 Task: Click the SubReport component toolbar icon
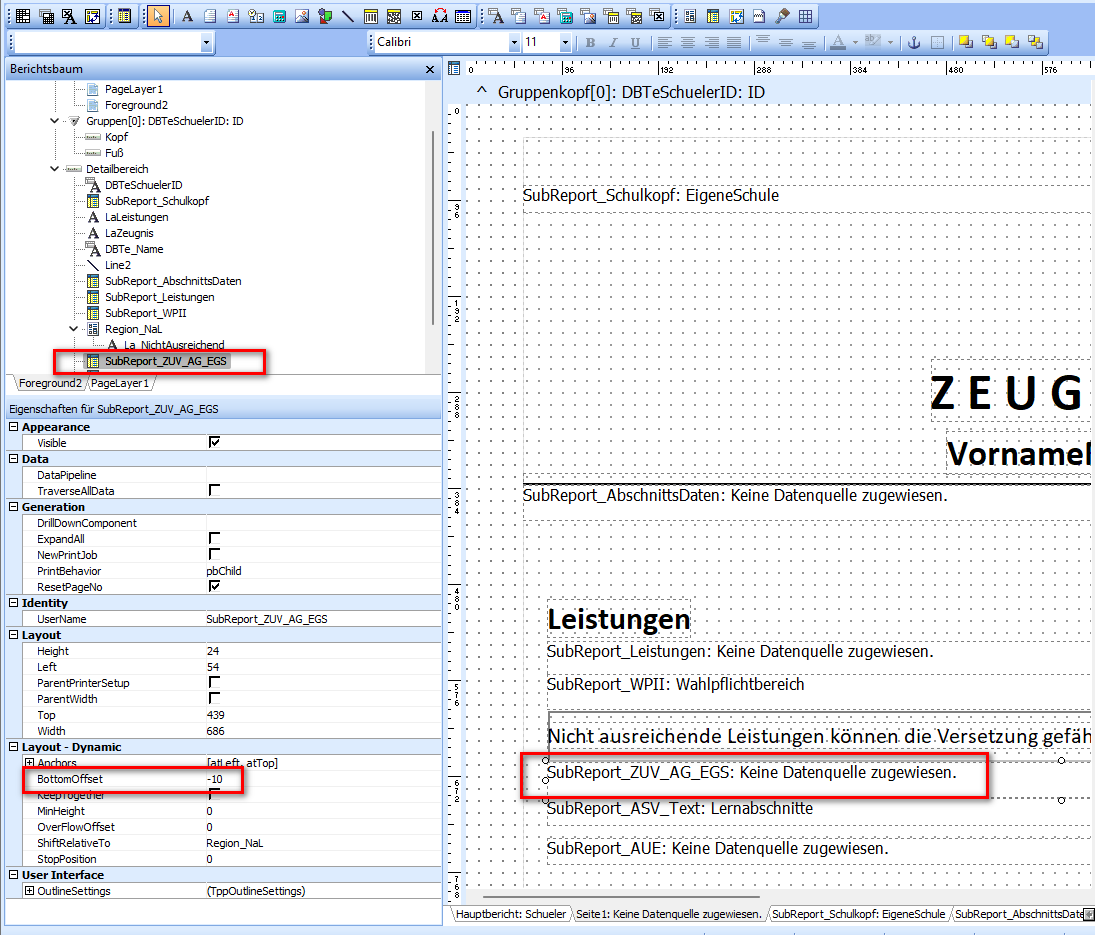pos(713,16)
